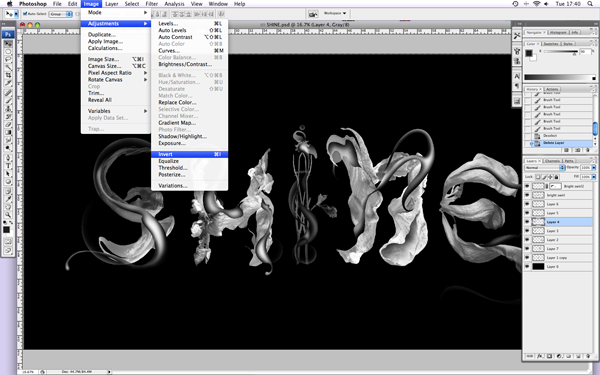Click the foreground color swatch in Color panel
The height and width of the screenshot is (375, 600).
(x=528, y=53)
